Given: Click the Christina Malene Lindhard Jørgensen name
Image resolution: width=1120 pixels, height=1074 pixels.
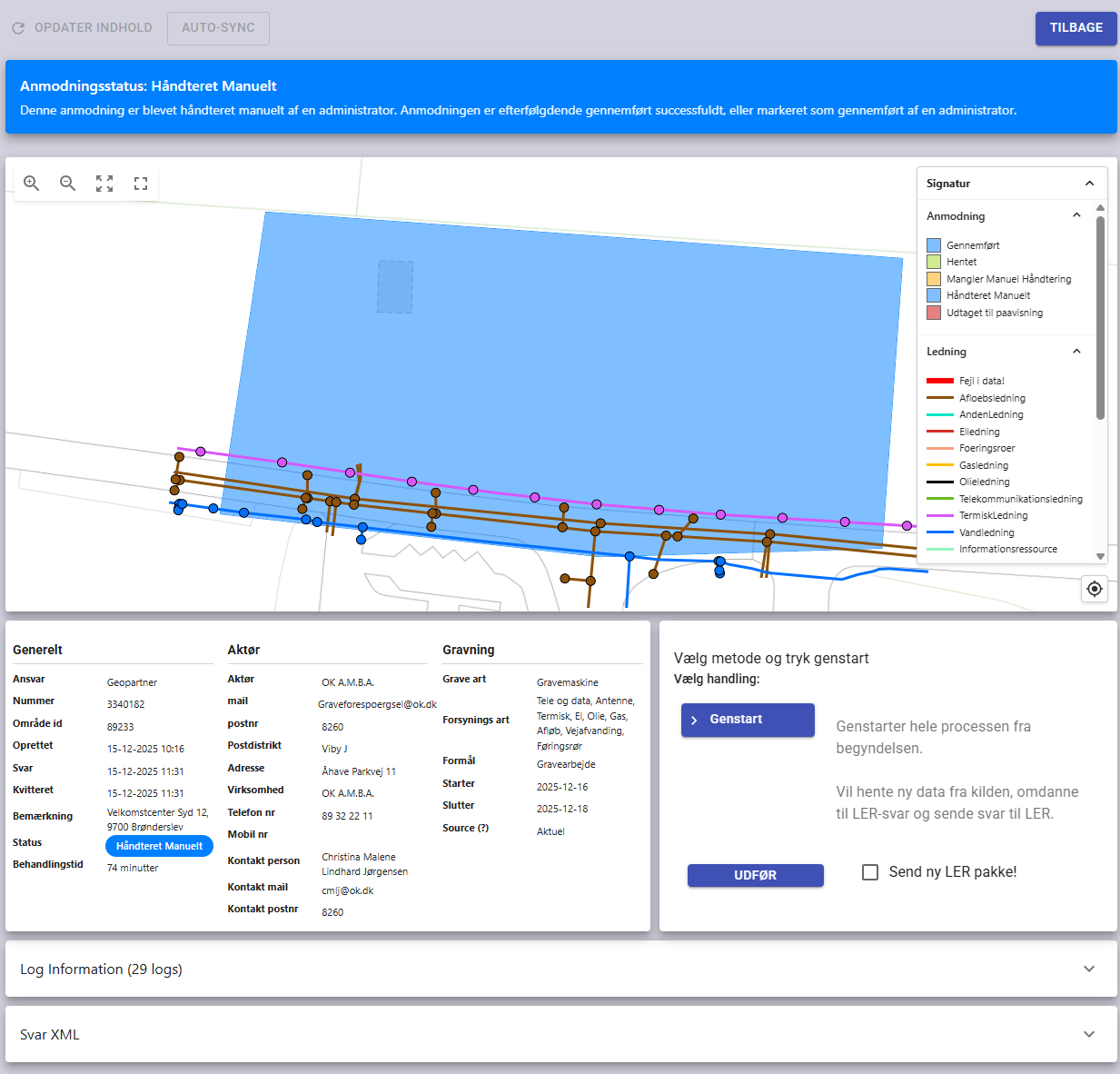Looking at the screenshot, I should (x=365, y=864).
